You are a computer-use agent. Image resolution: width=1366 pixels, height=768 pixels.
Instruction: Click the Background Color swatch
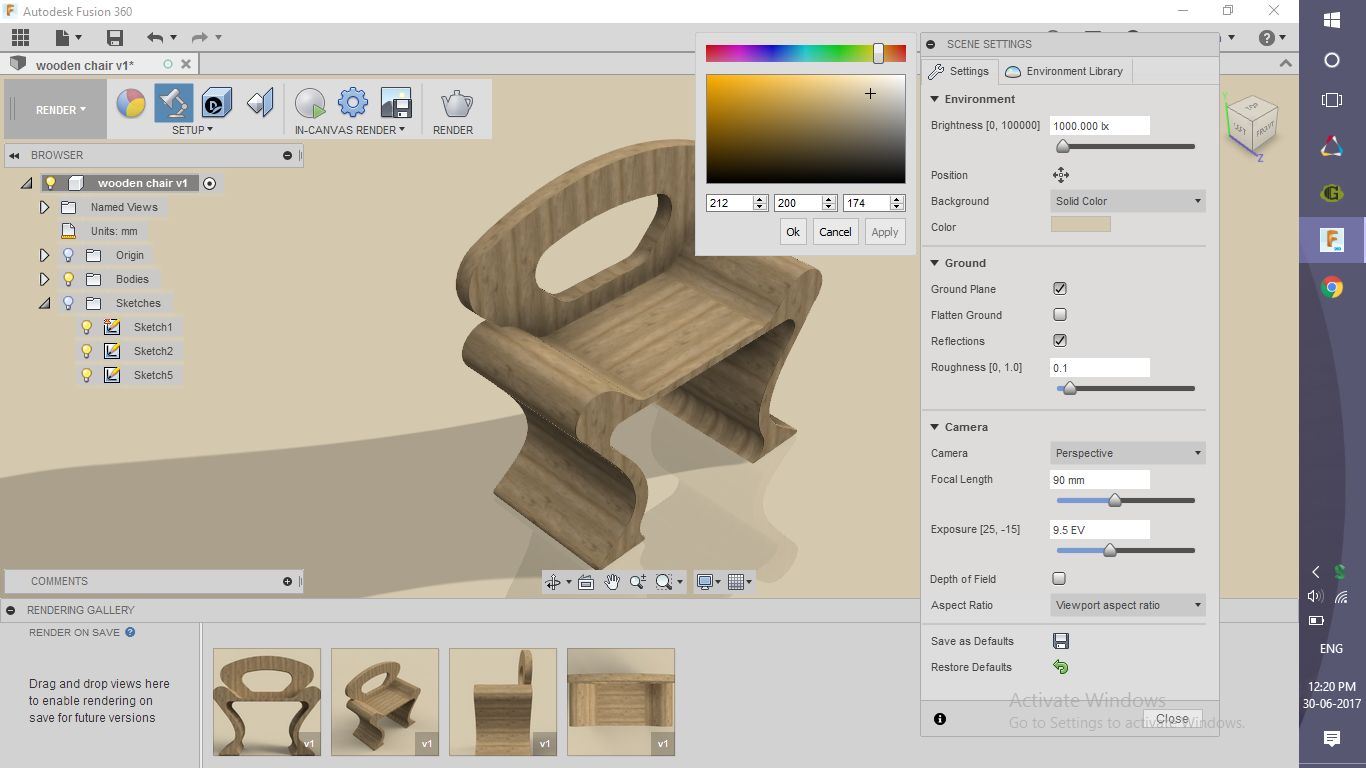click(1080, 225)
